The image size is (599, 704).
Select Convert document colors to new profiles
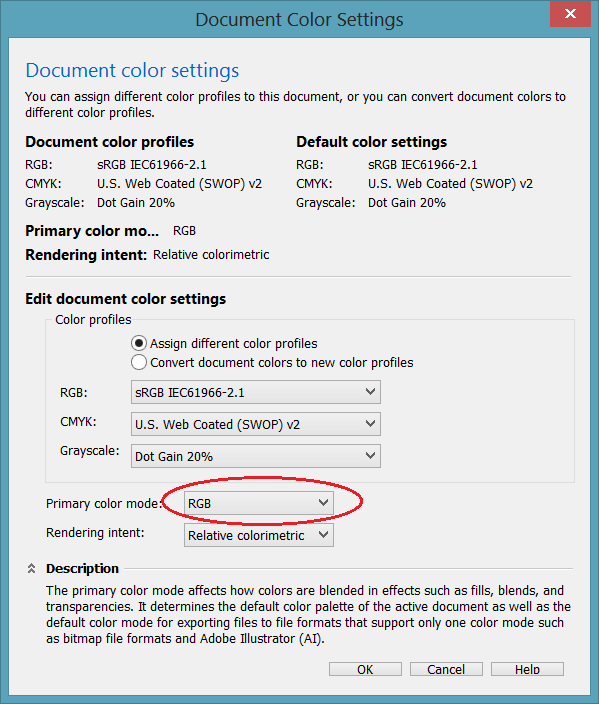click(139, 362)
